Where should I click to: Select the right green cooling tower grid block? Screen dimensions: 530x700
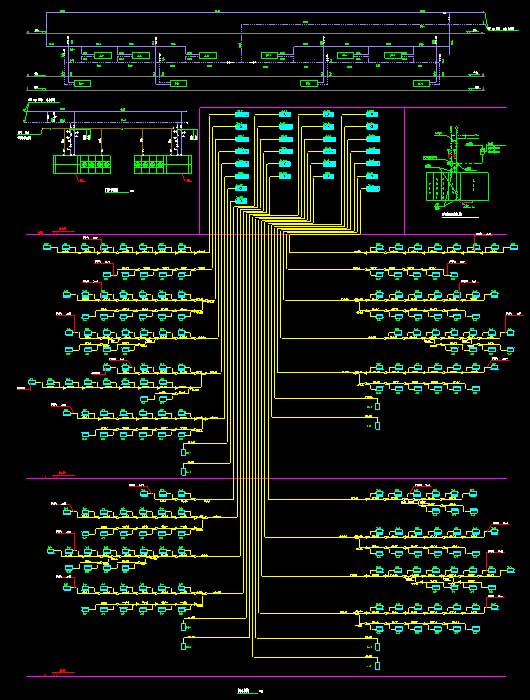click(163, 164)
